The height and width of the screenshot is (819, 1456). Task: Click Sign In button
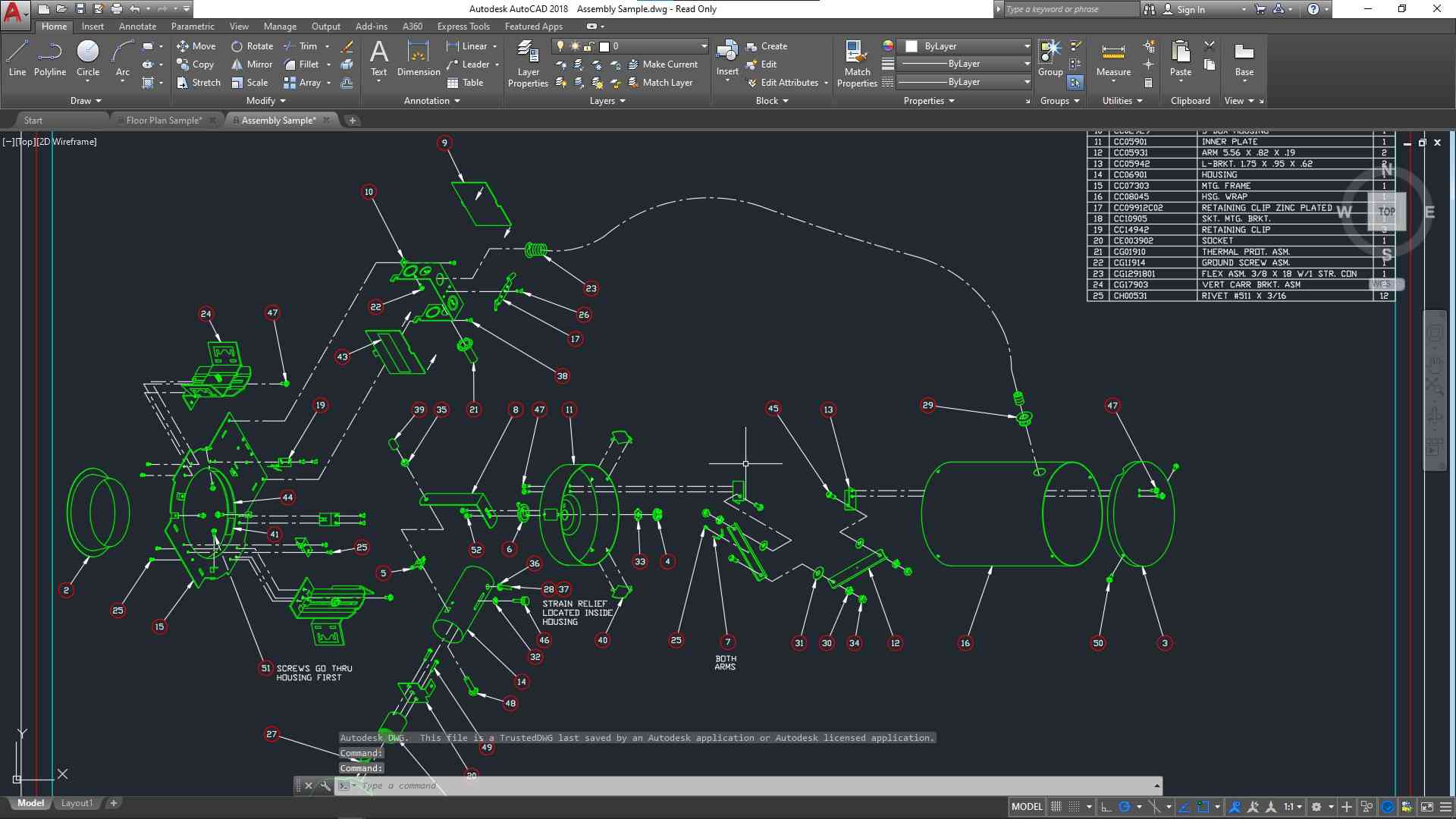pyautogui.click(x=1190, y=9)
